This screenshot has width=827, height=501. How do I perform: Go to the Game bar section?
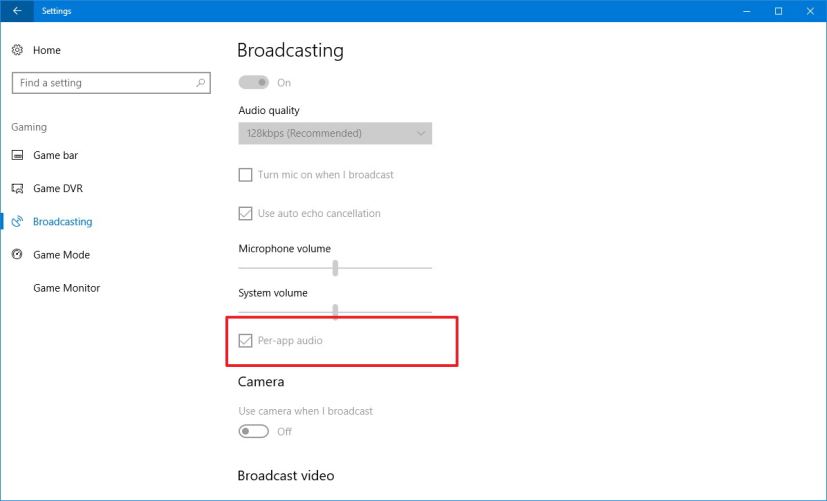tap(55, 155)
